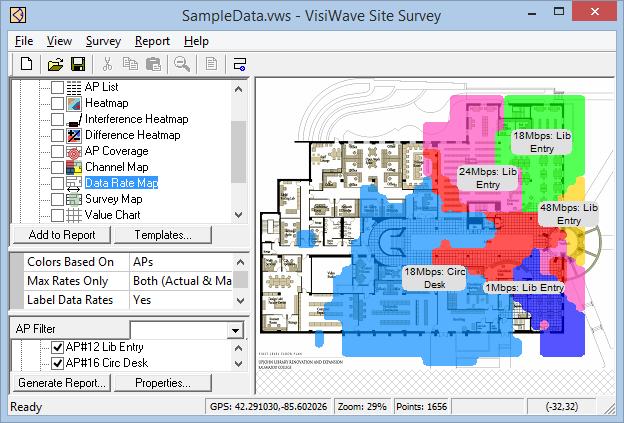Click the Data Rate Map icon
Viewport: 624px width, 423px height.
(74, 183)
